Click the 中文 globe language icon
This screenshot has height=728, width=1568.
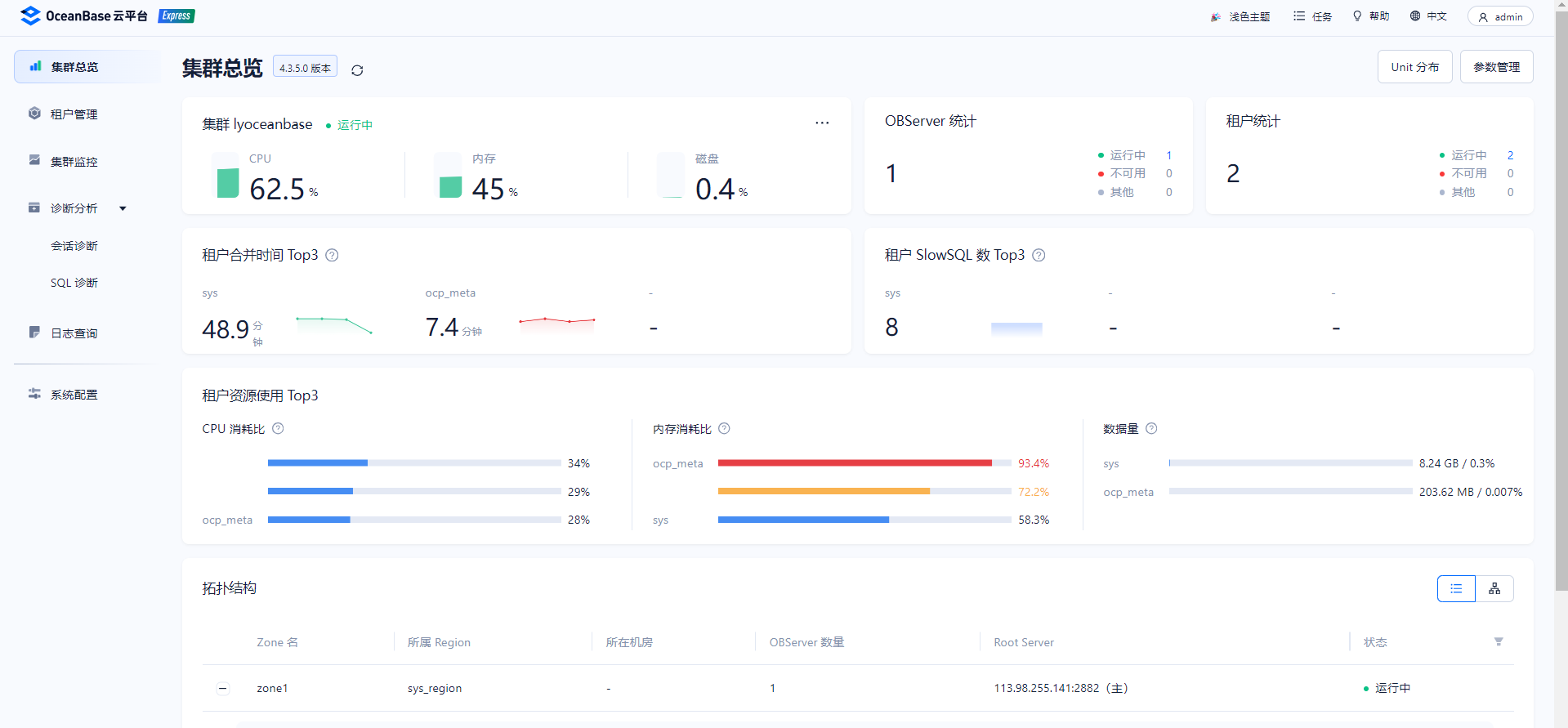[x=1415, y=16]
